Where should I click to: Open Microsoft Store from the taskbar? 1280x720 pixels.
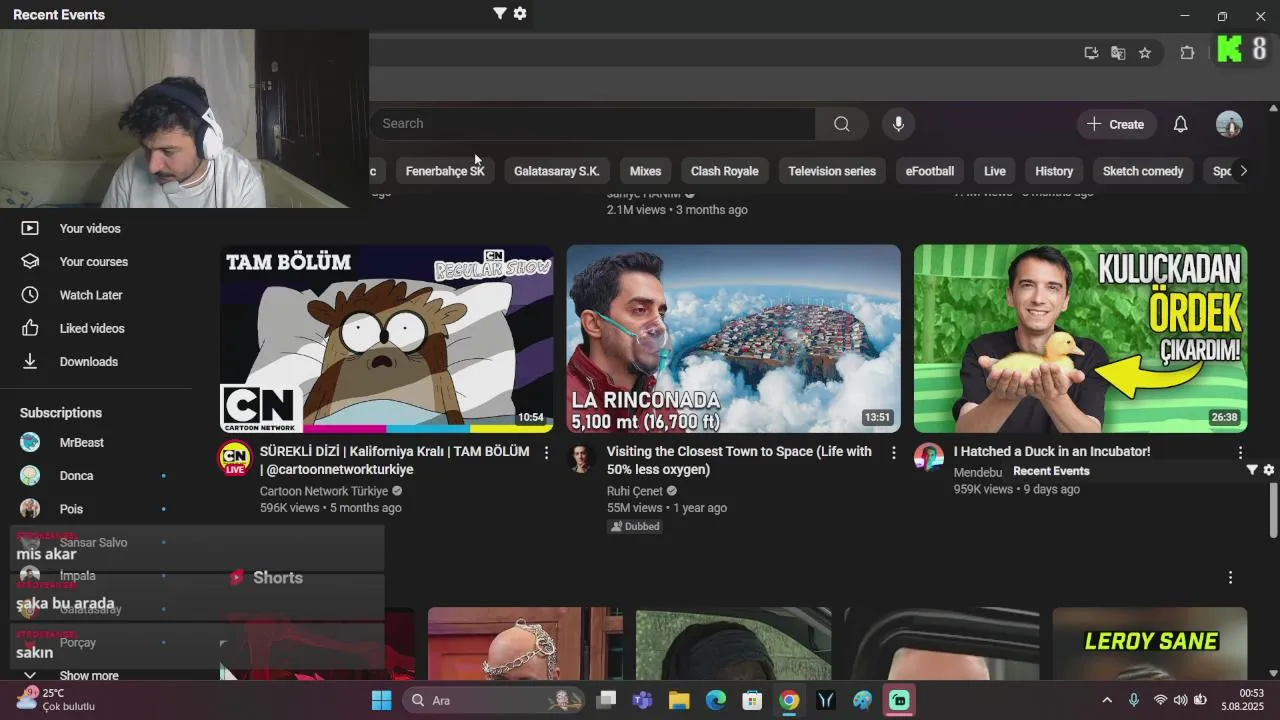tap(752, 700)
